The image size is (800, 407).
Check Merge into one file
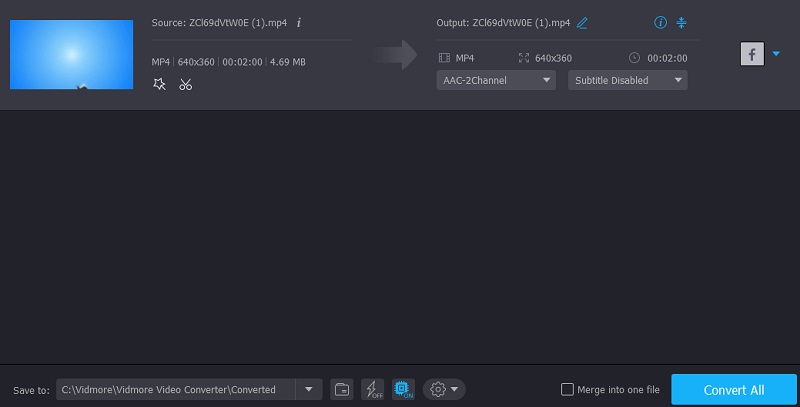(568, 389)
